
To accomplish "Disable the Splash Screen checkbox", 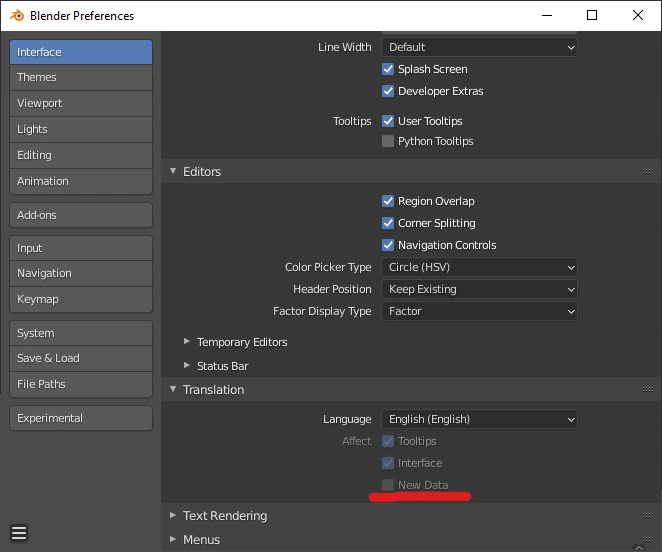I will click(388, 69).
